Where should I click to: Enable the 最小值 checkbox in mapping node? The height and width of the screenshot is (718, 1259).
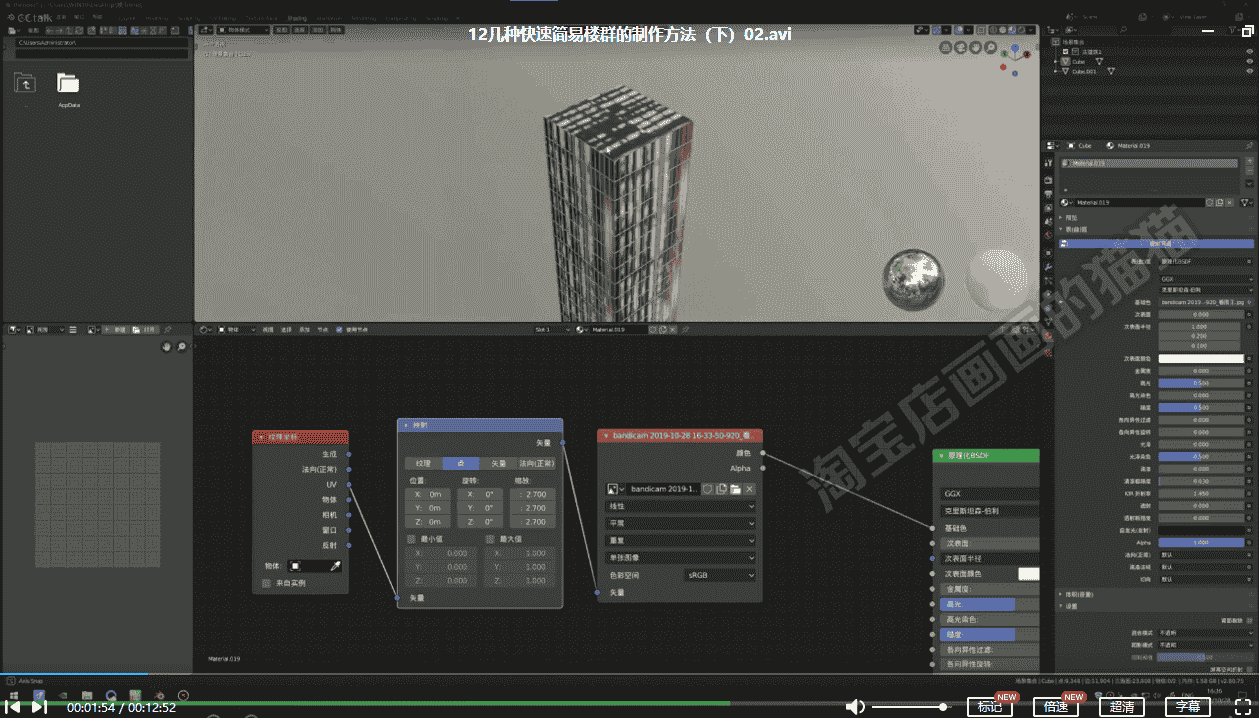click(x=410, y=539)
